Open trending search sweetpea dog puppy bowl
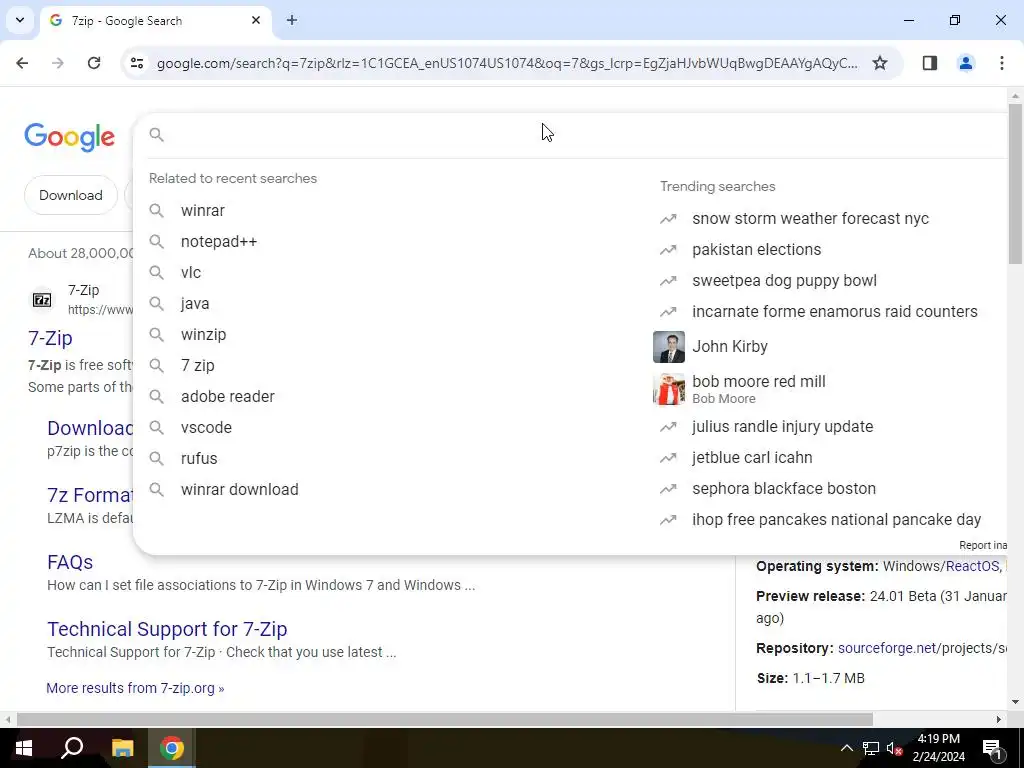This screenshot has height=768, width=1024. point(784,281)
